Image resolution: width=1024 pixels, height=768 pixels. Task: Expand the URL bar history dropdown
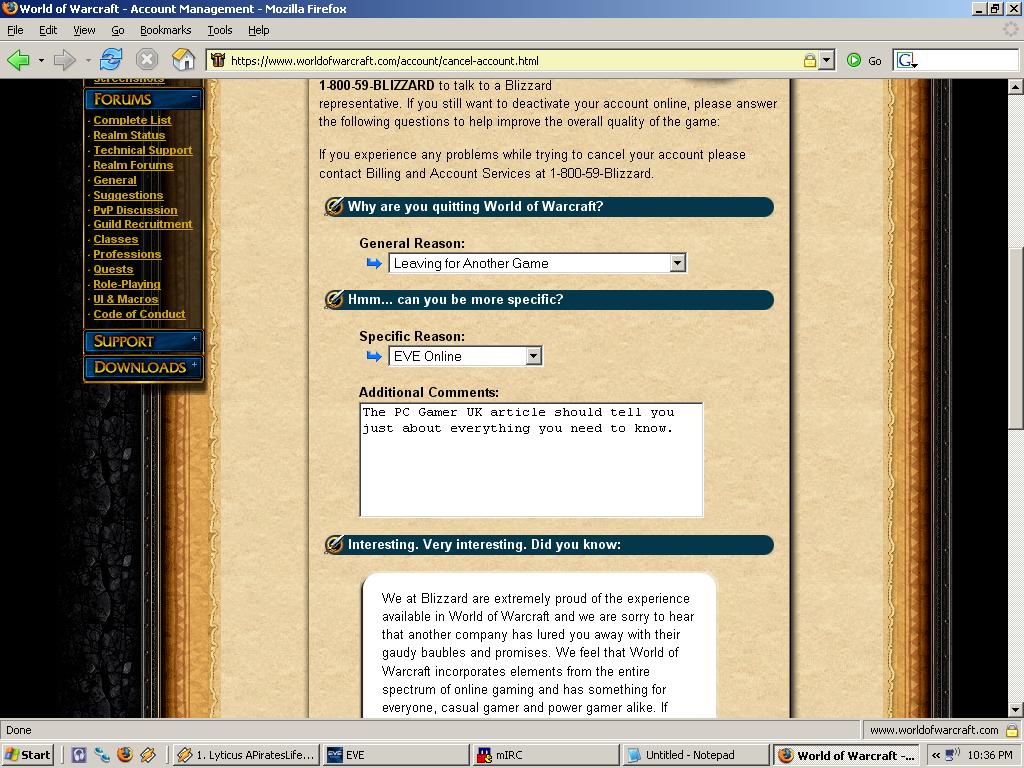click(x=827, y=61)
